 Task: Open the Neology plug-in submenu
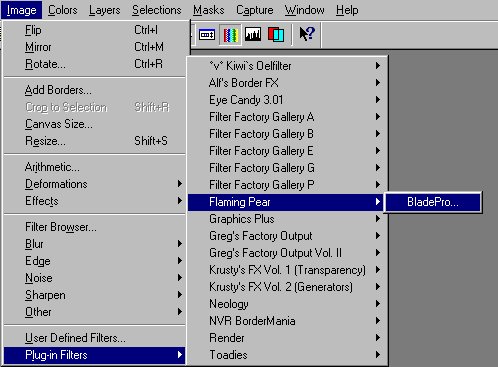tap(287, 304)
